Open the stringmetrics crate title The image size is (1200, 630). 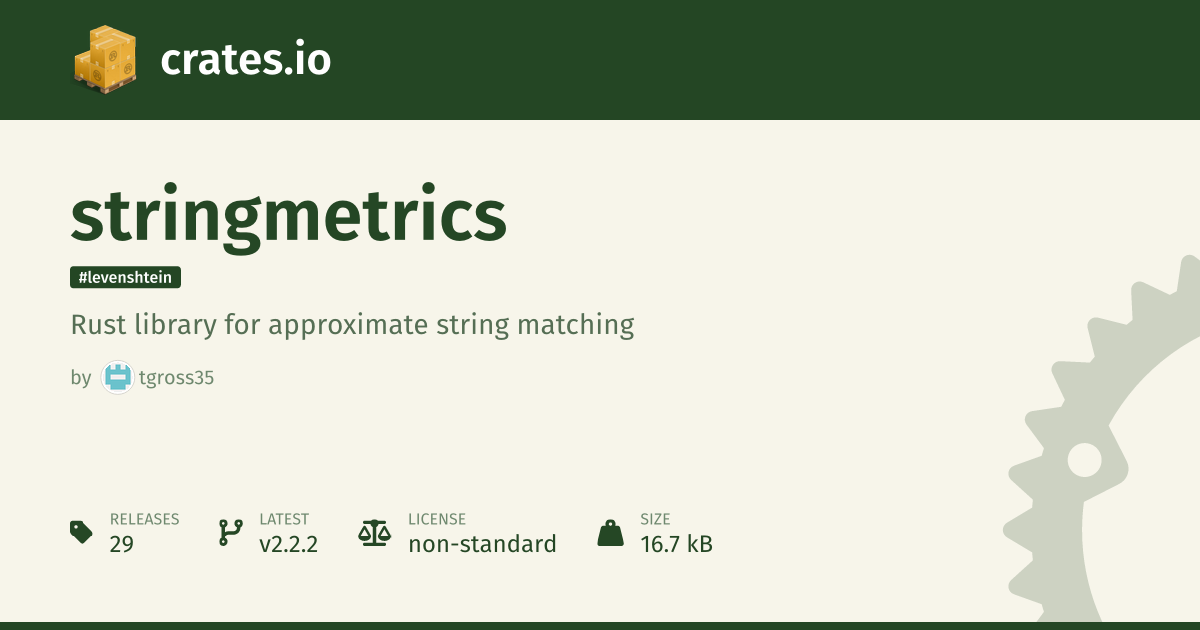coord(288,216)
